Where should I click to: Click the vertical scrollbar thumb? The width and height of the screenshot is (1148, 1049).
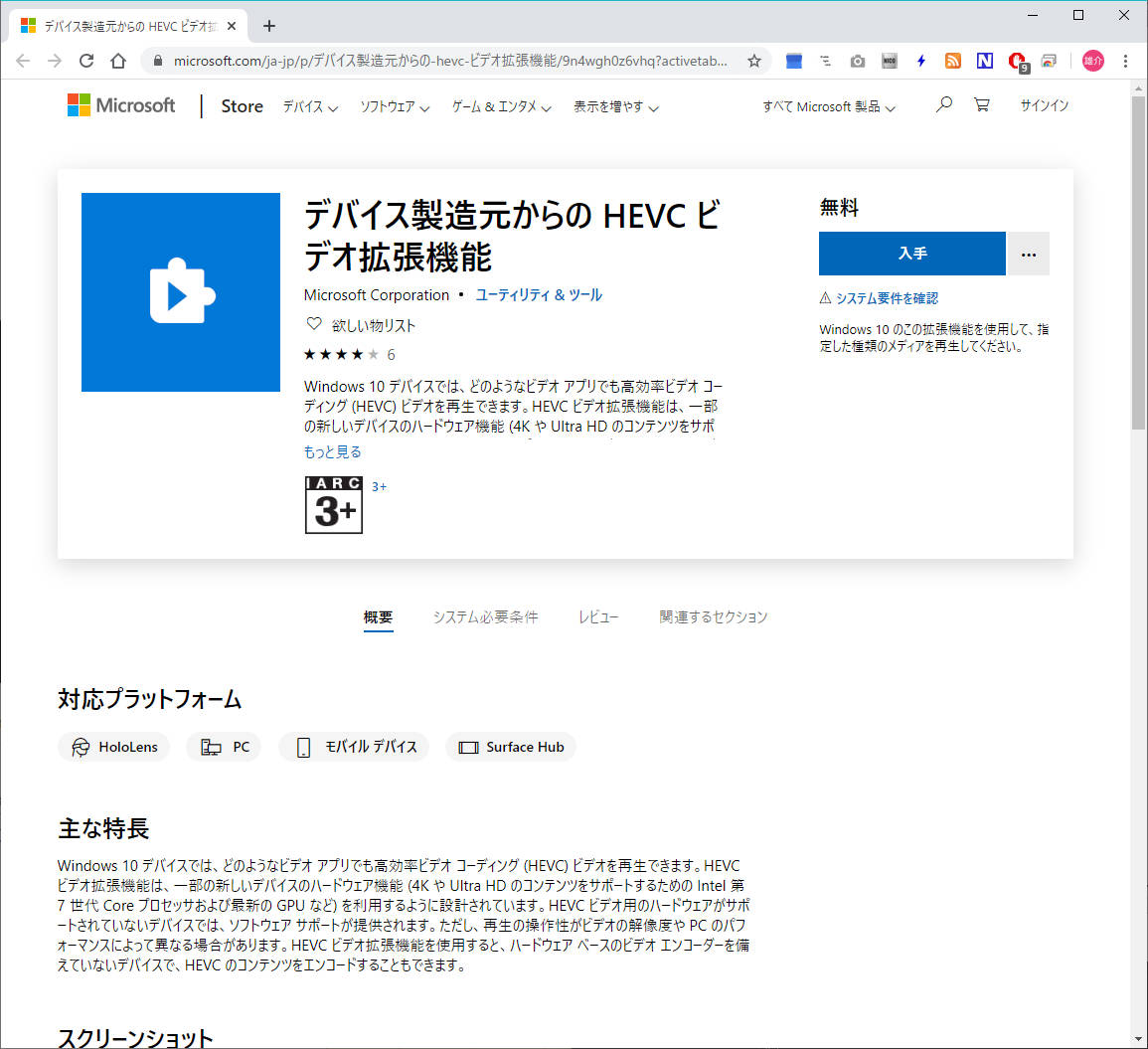pyautogui.click(x=1138, y=262)
